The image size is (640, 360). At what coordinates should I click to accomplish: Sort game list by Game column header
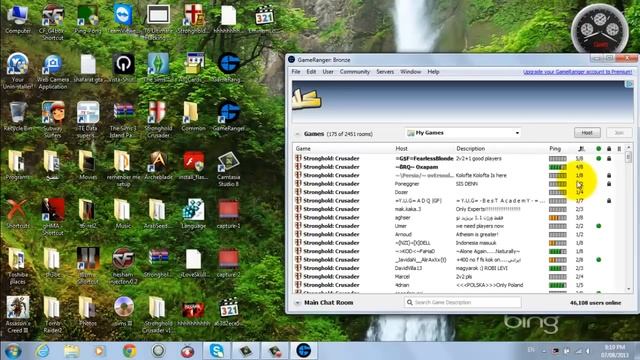[303, 149]
